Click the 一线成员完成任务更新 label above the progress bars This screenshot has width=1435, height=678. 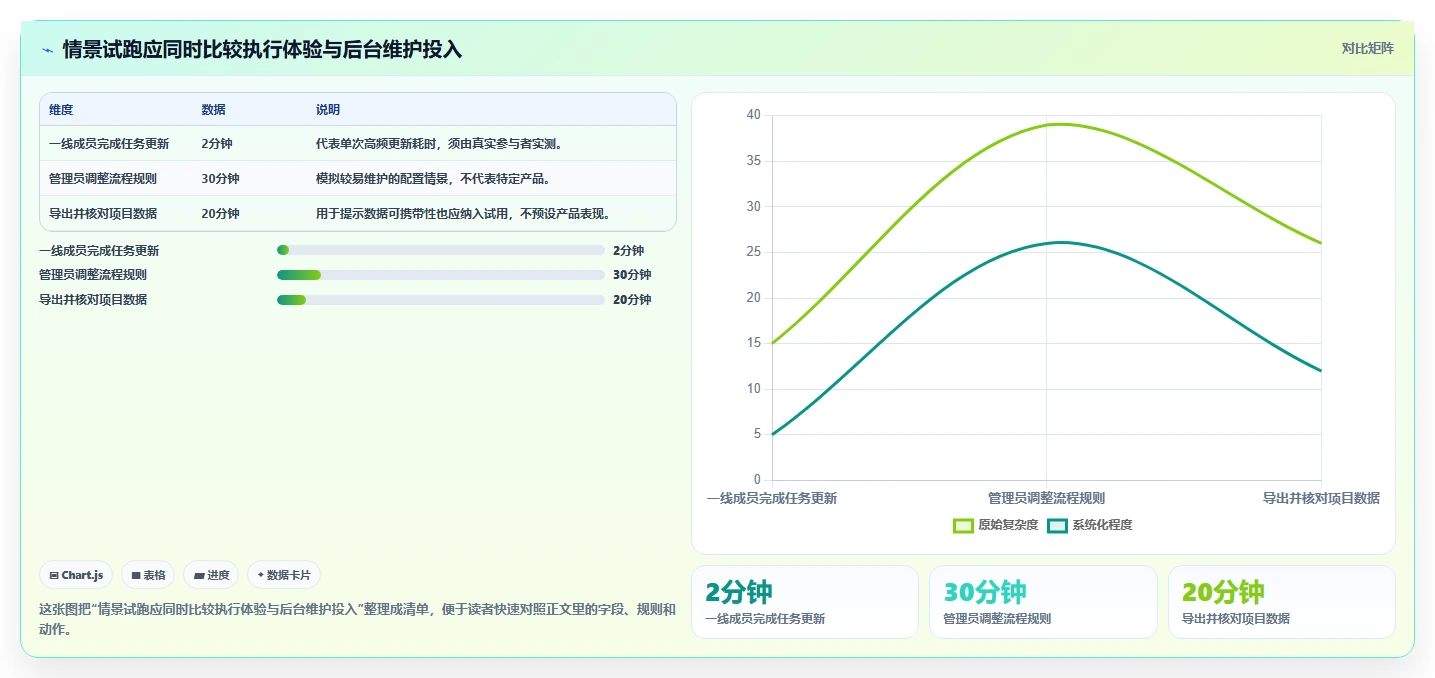click(99, 251)
